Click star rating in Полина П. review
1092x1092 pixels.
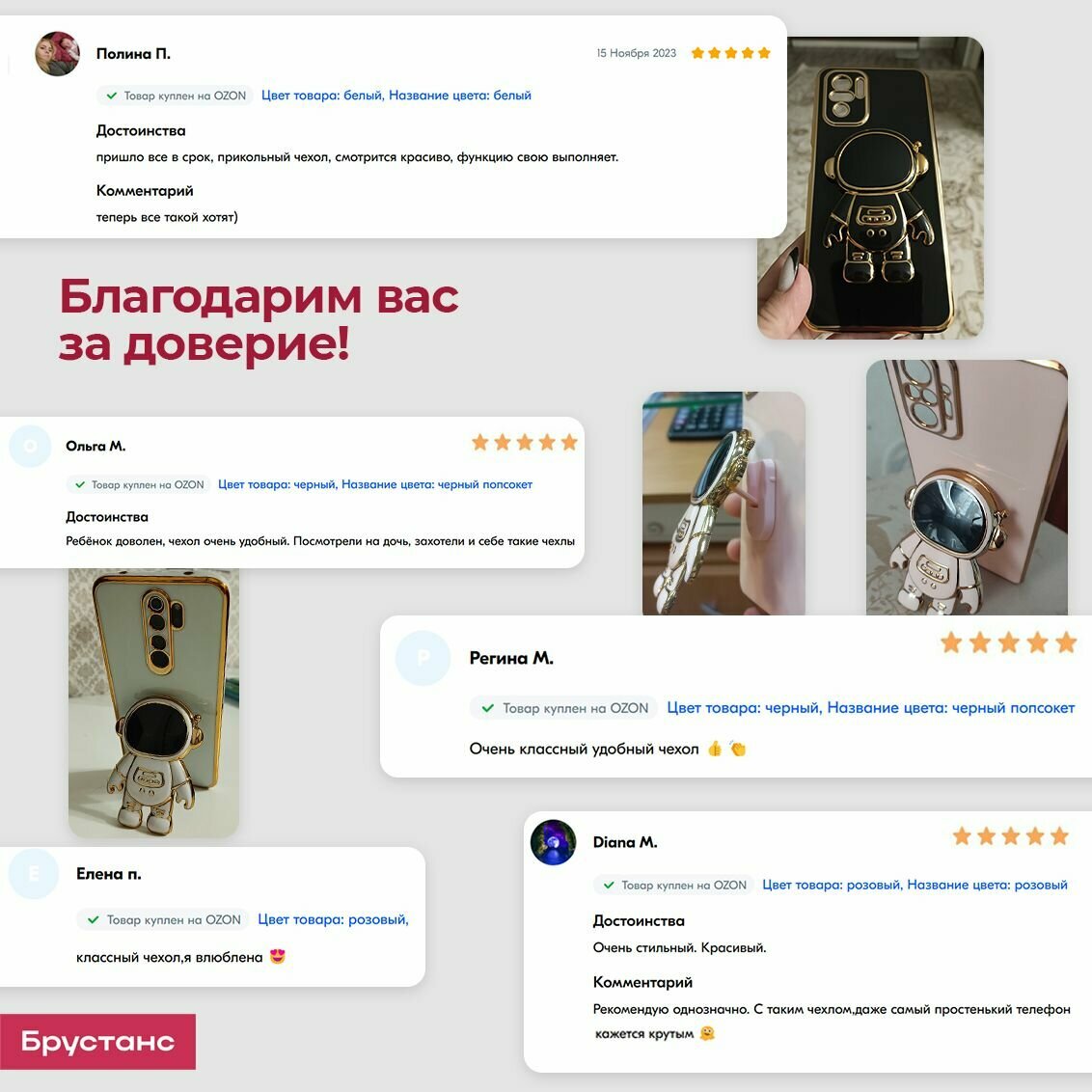[x=730, y=53]
